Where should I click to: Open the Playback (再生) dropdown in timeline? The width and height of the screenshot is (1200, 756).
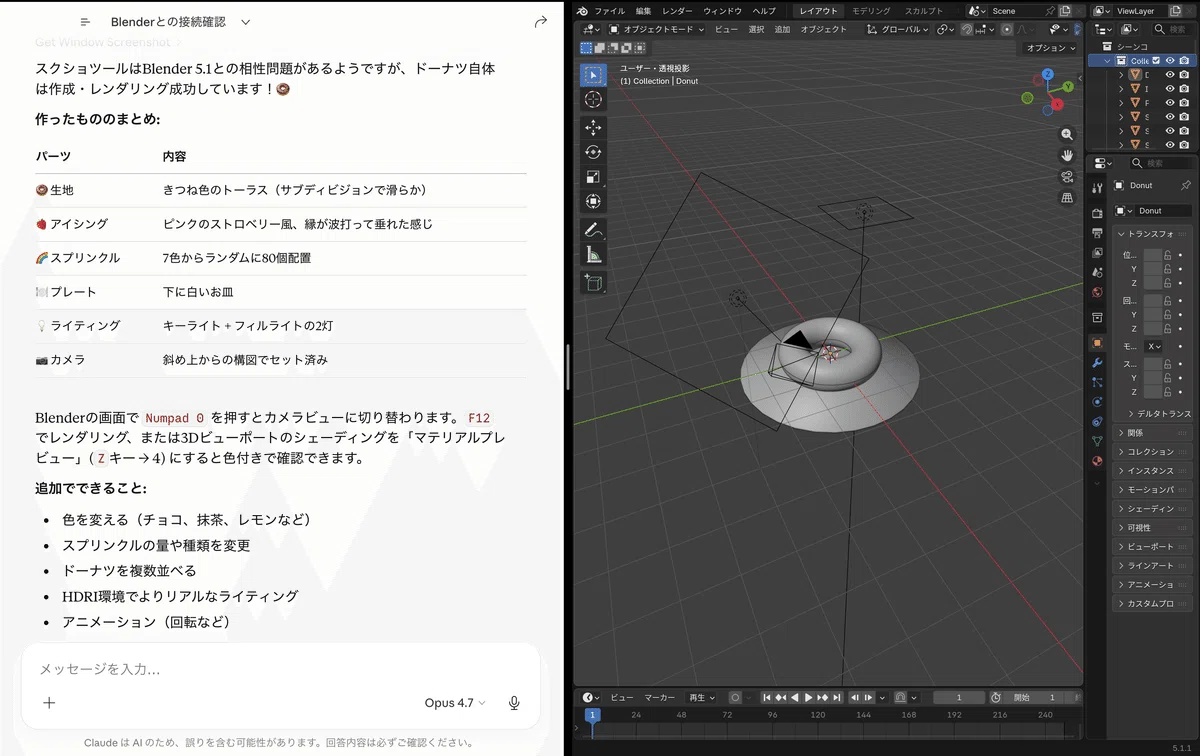702,698
